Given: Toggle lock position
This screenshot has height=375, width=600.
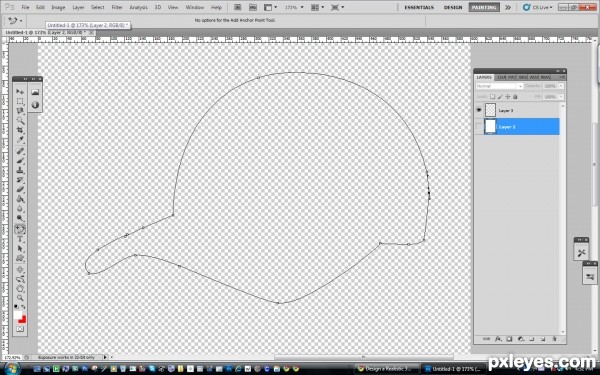Looking at the screenshot, I should tap(508, 97).
